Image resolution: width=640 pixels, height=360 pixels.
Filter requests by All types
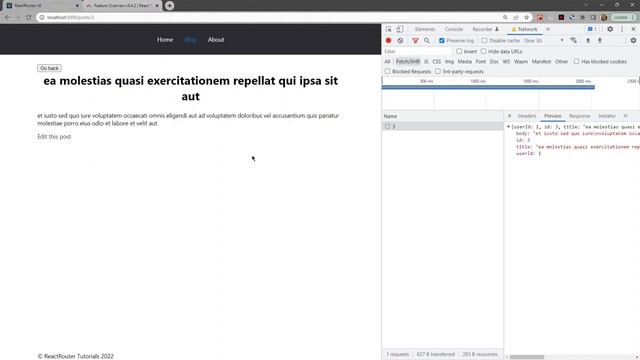coord(387,62)
